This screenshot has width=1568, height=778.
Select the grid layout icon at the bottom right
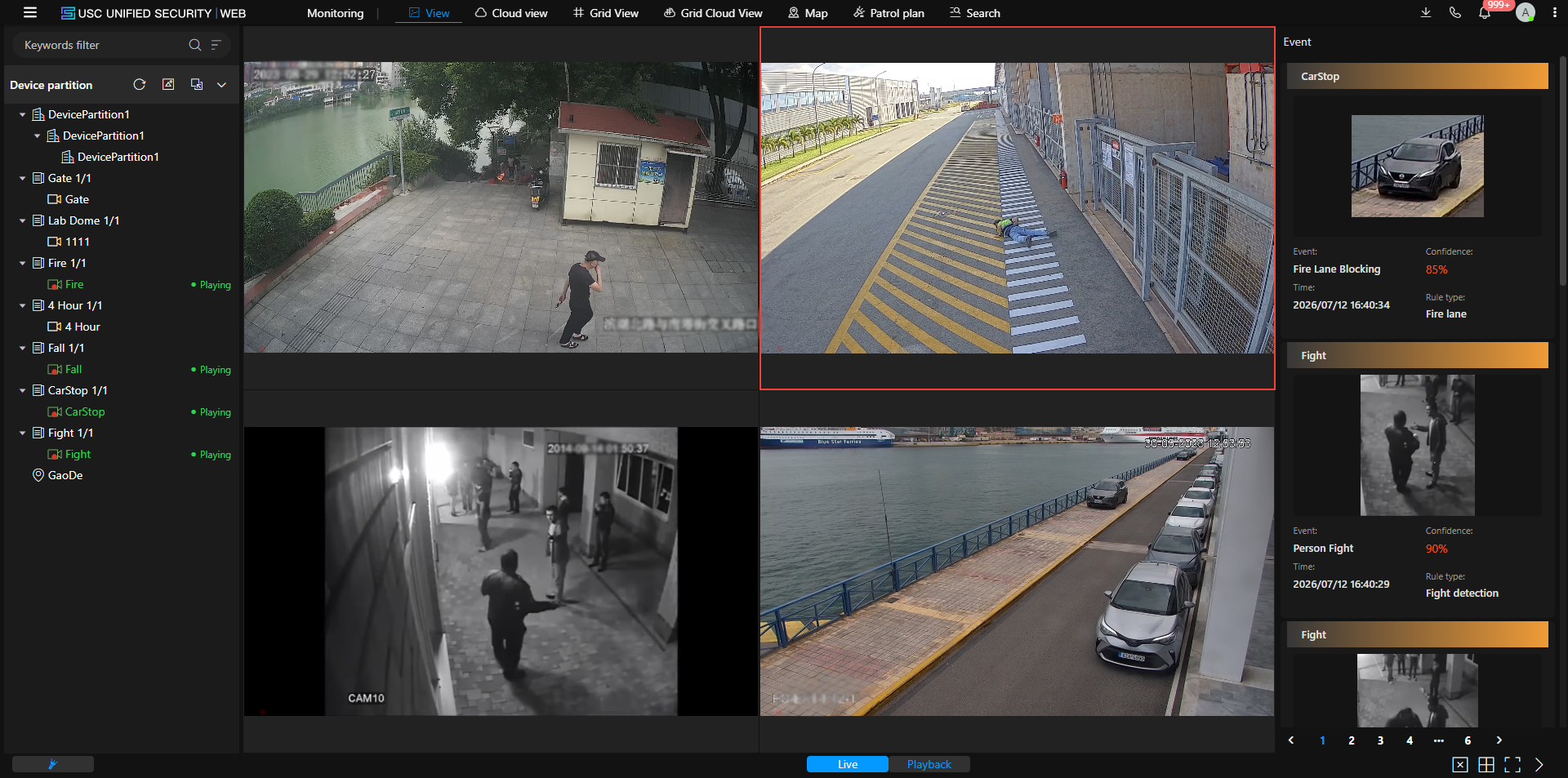(1486, 765)
